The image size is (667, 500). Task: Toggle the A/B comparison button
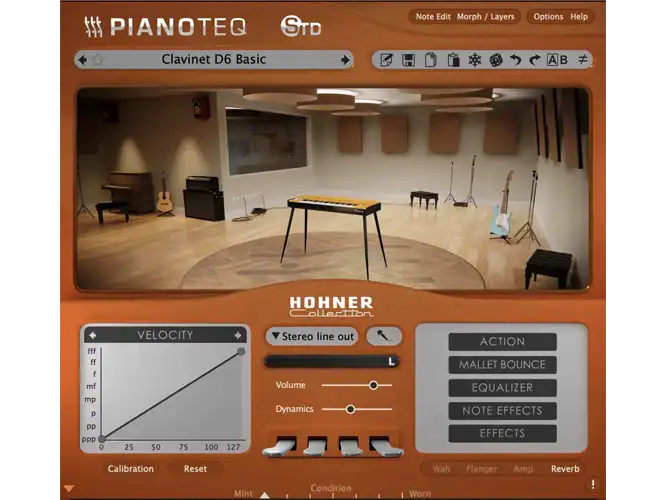click(557, 60)
